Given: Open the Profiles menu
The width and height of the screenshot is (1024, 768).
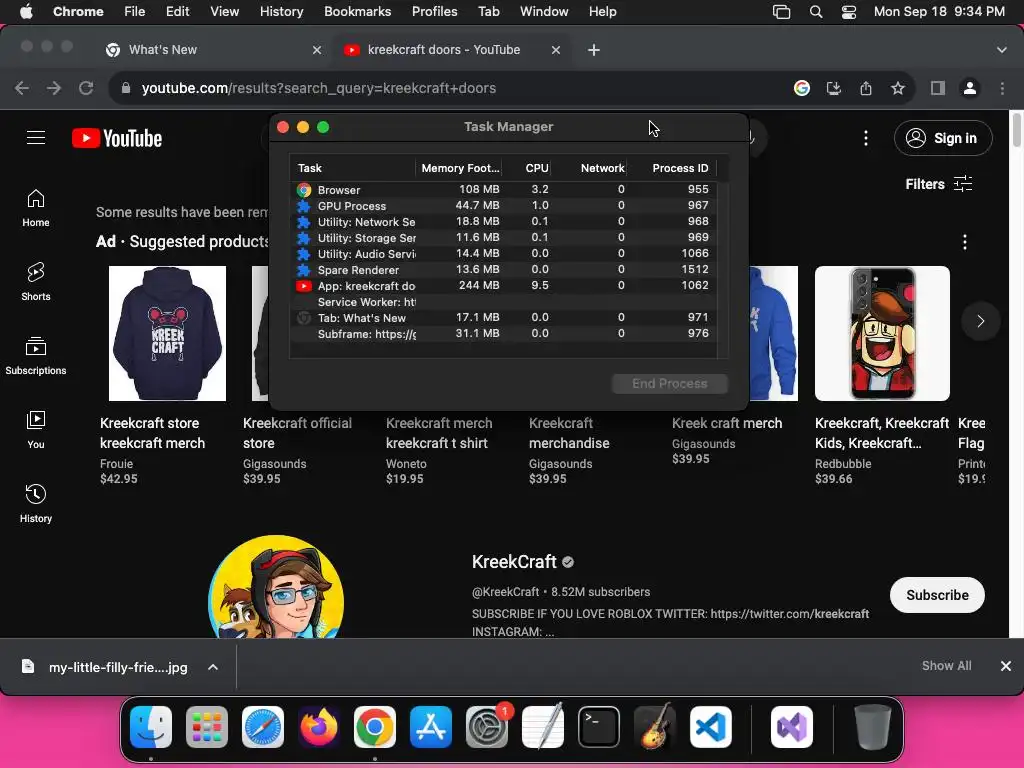Looking at the screenshot, I should 434,12.
